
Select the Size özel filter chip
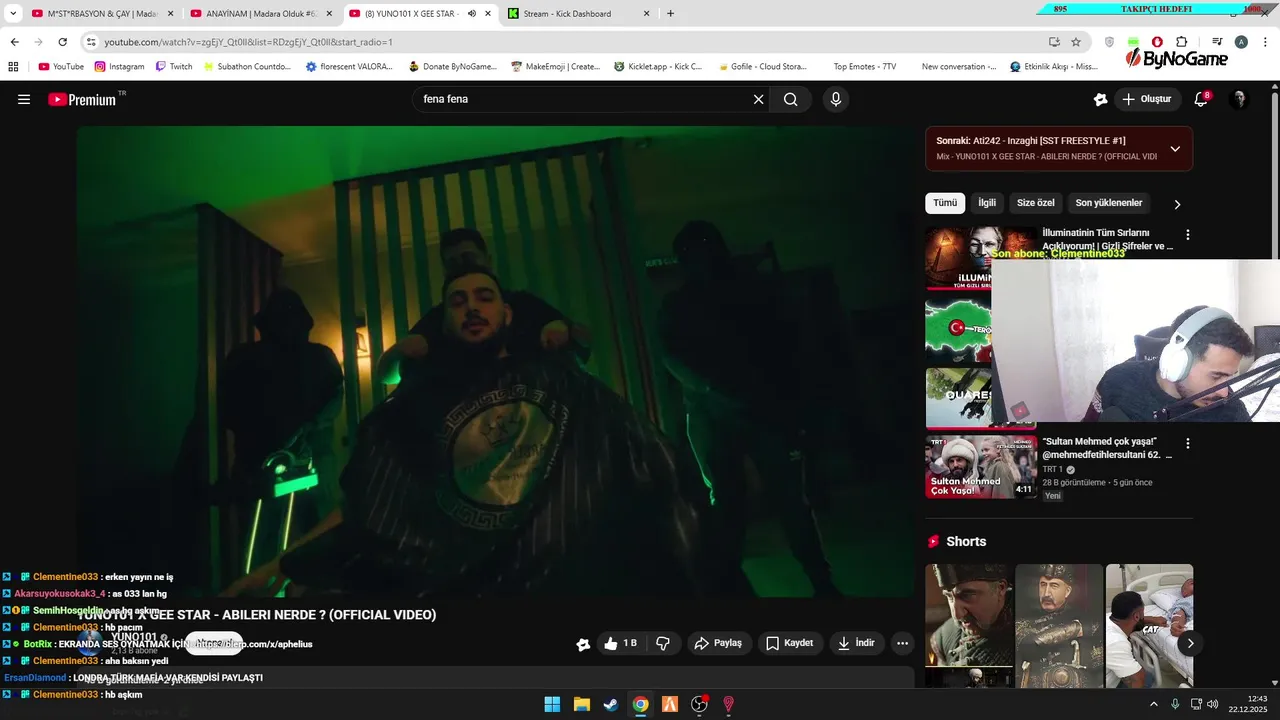(x=1036, y=203)
